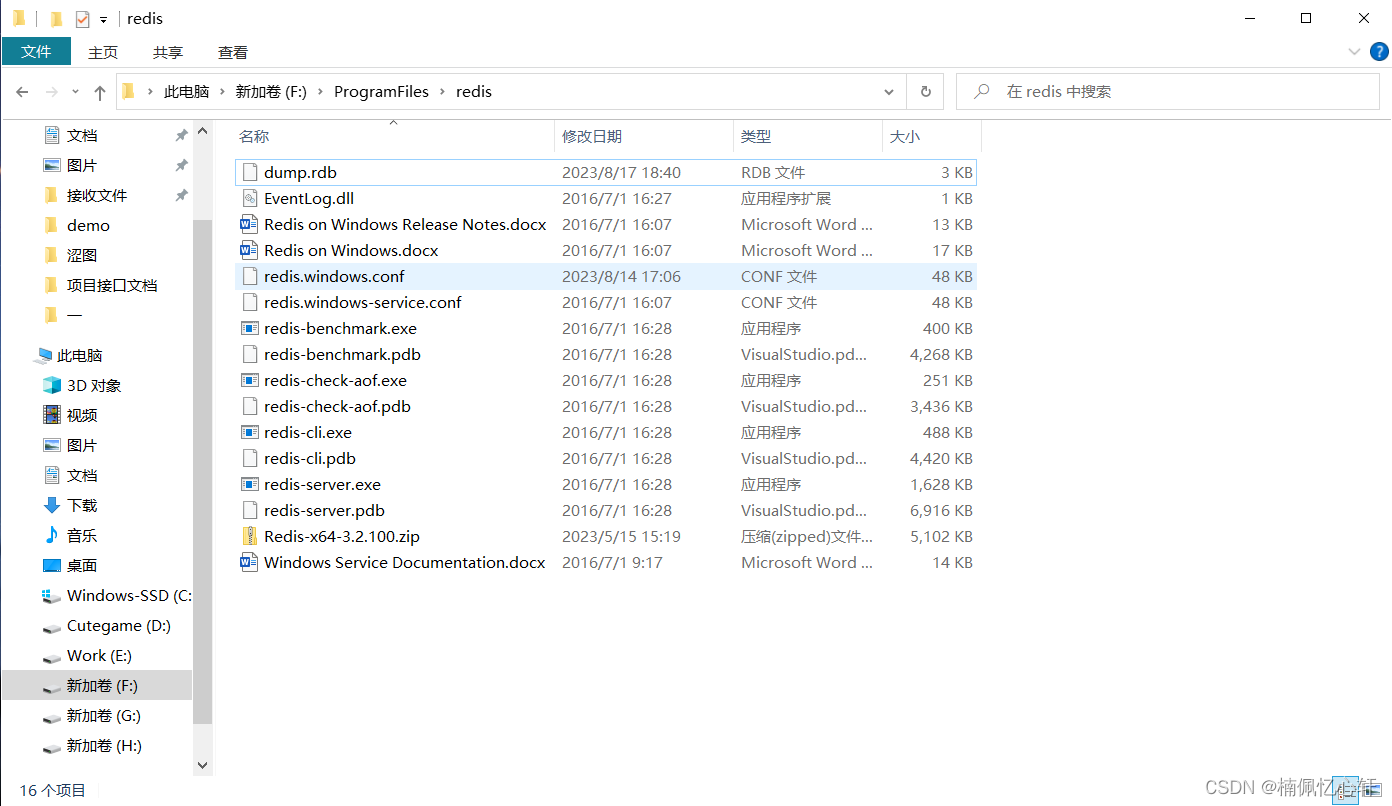Open recent locations dropdown arrow
This screenshot has height=806, width=1392.
coord(76,92)
